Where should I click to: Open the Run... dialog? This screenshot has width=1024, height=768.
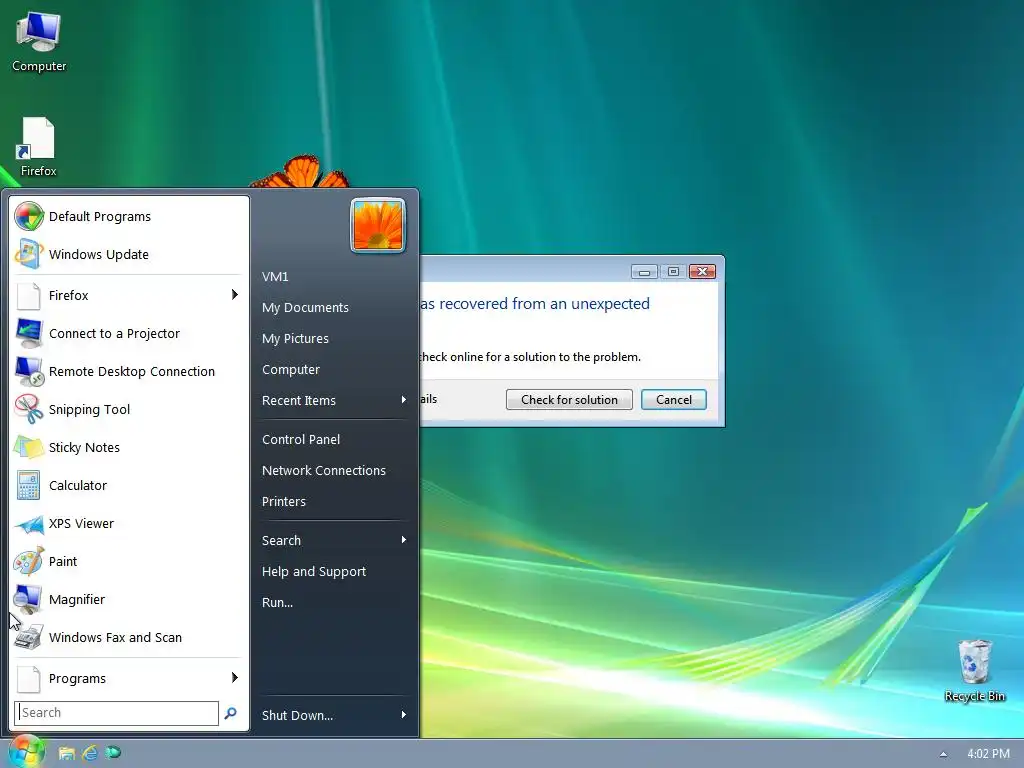[x=277, y=603]
